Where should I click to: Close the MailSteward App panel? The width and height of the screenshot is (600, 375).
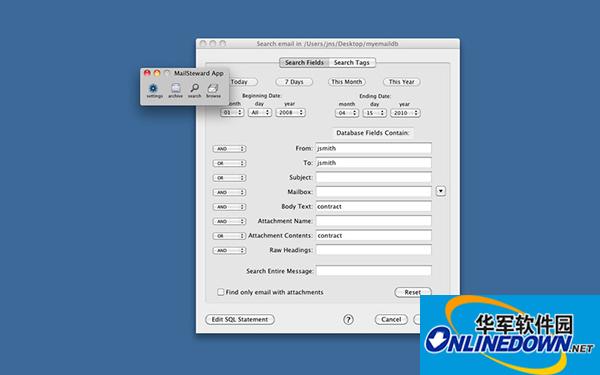pos(147,73)
